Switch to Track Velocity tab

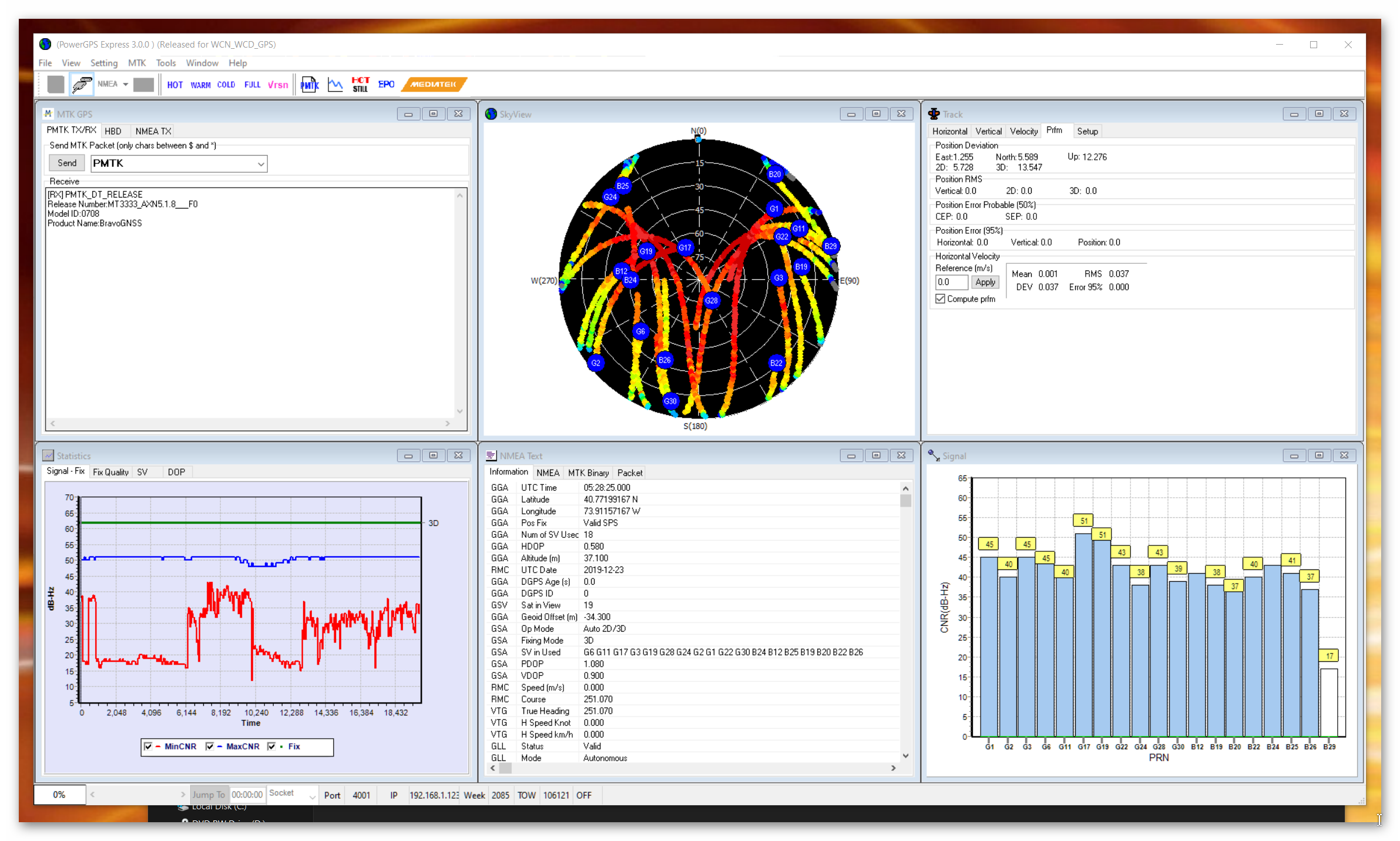pyautogui.click(x=1023, y=131)
